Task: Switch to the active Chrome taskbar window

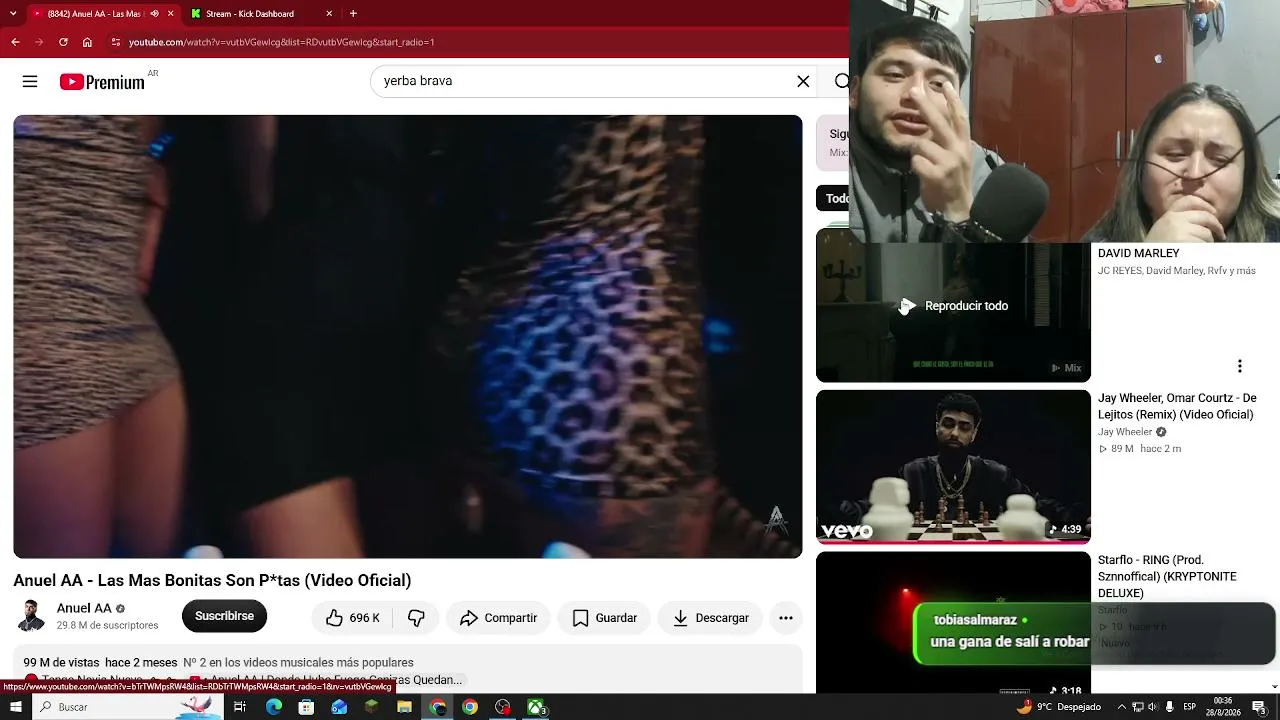Action: (437, 707)
